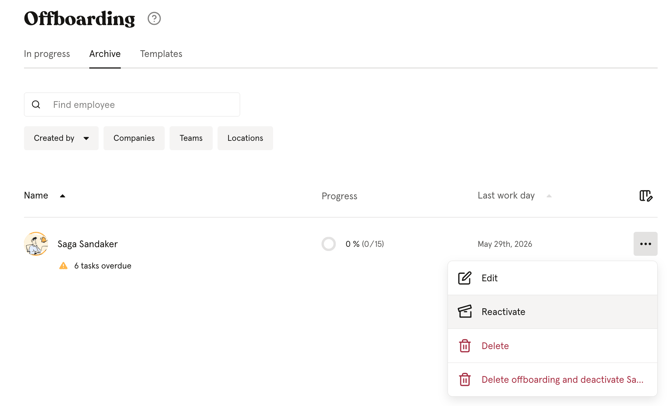Click the archive box icon beside Reactivate
The width and height of the screenshot is (670, 406).
pyautogui.click(x=465, y=312)
